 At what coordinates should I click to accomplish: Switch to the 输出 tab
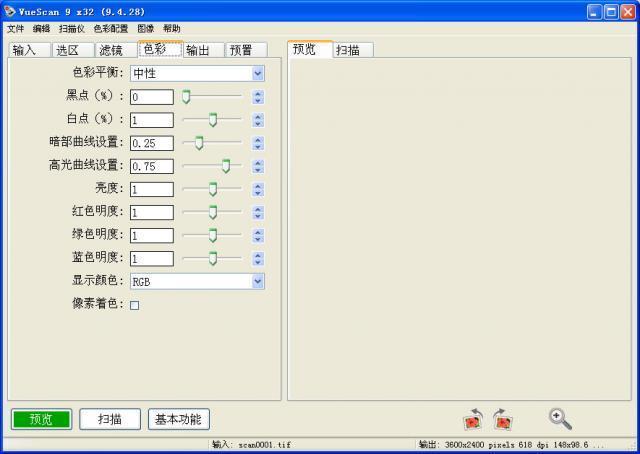(x=197, y=50)
